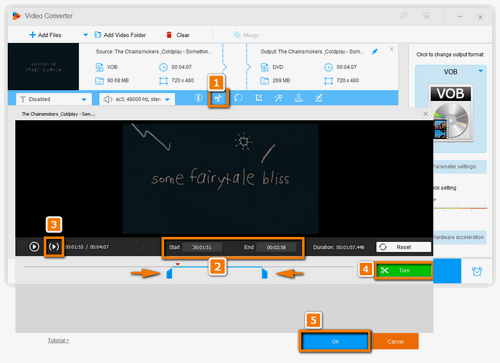
Task: Reset the trim selection
Action: point(403,247)
